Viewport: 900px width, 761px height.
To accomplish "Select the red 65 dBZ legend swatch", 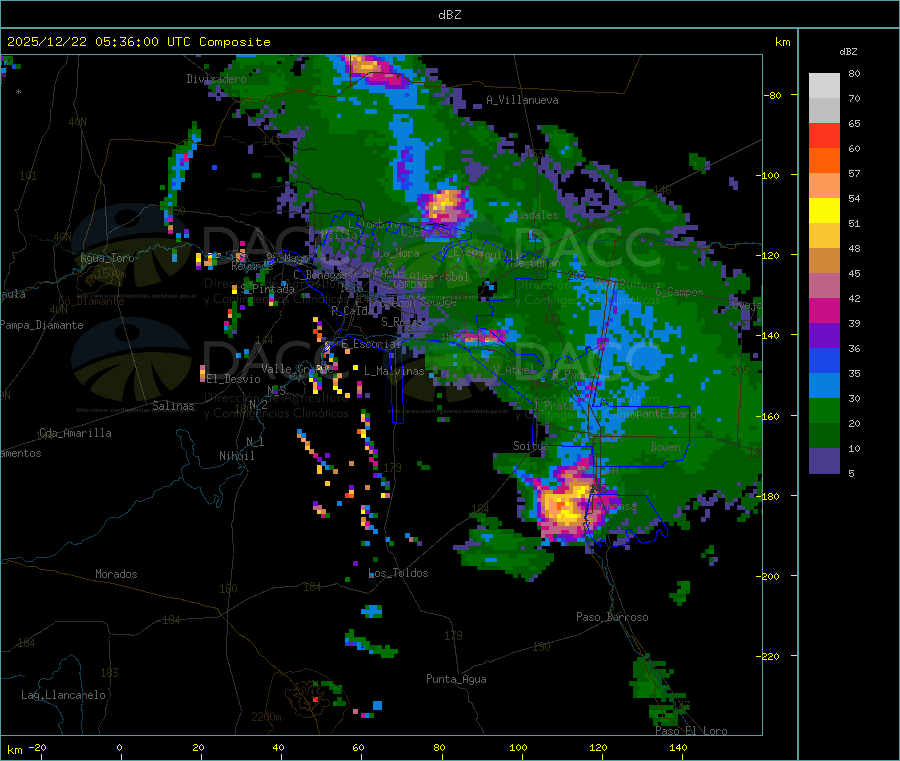I will click(x=824, y=135).
